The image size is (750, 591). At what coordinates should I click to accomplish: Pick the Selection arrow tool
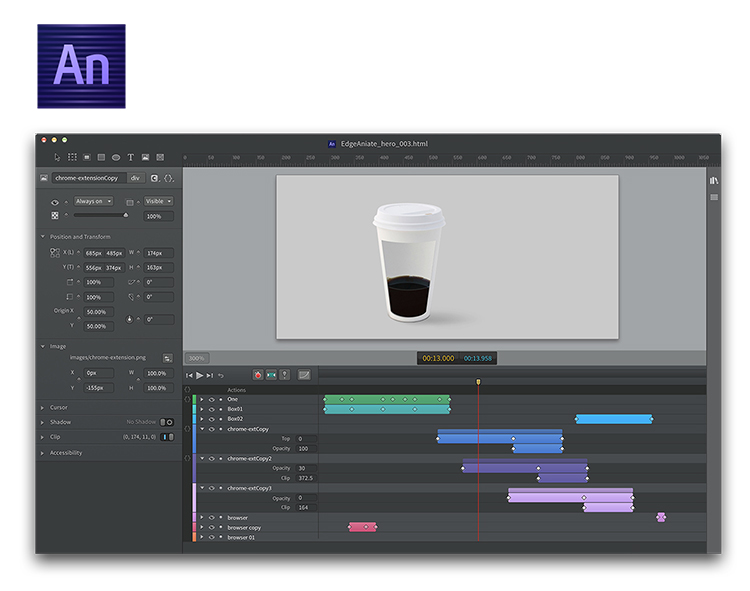click(58, 157)
